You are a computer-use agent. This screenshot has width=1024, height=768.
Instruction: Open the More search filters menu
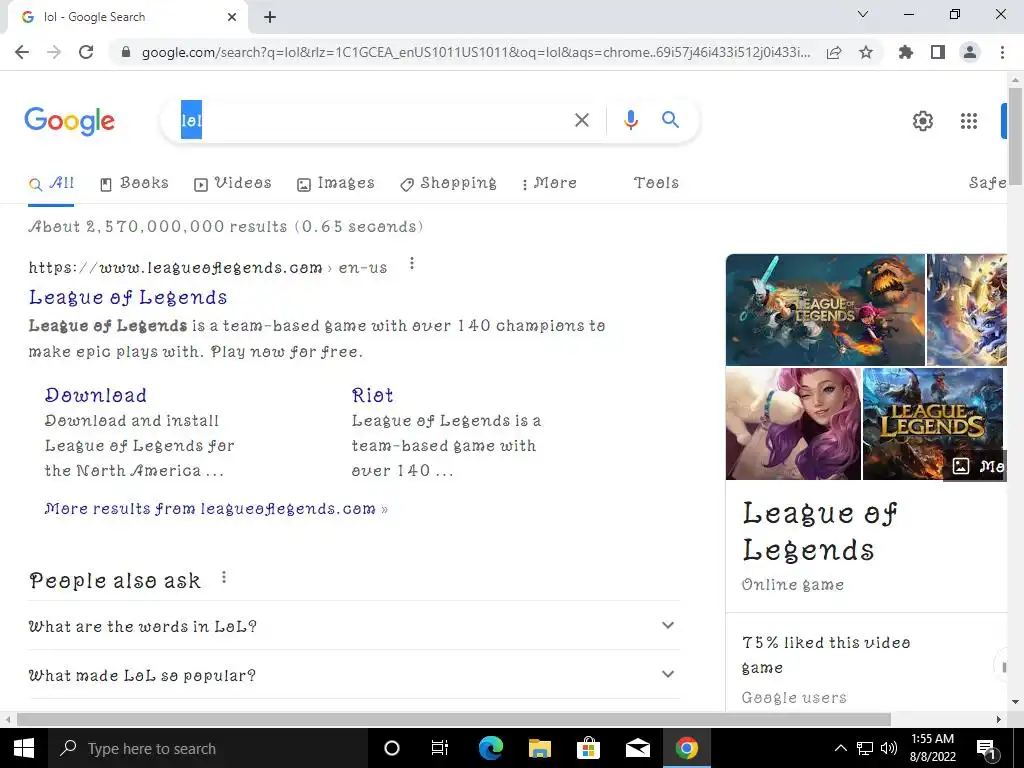(x=549, y=184)
